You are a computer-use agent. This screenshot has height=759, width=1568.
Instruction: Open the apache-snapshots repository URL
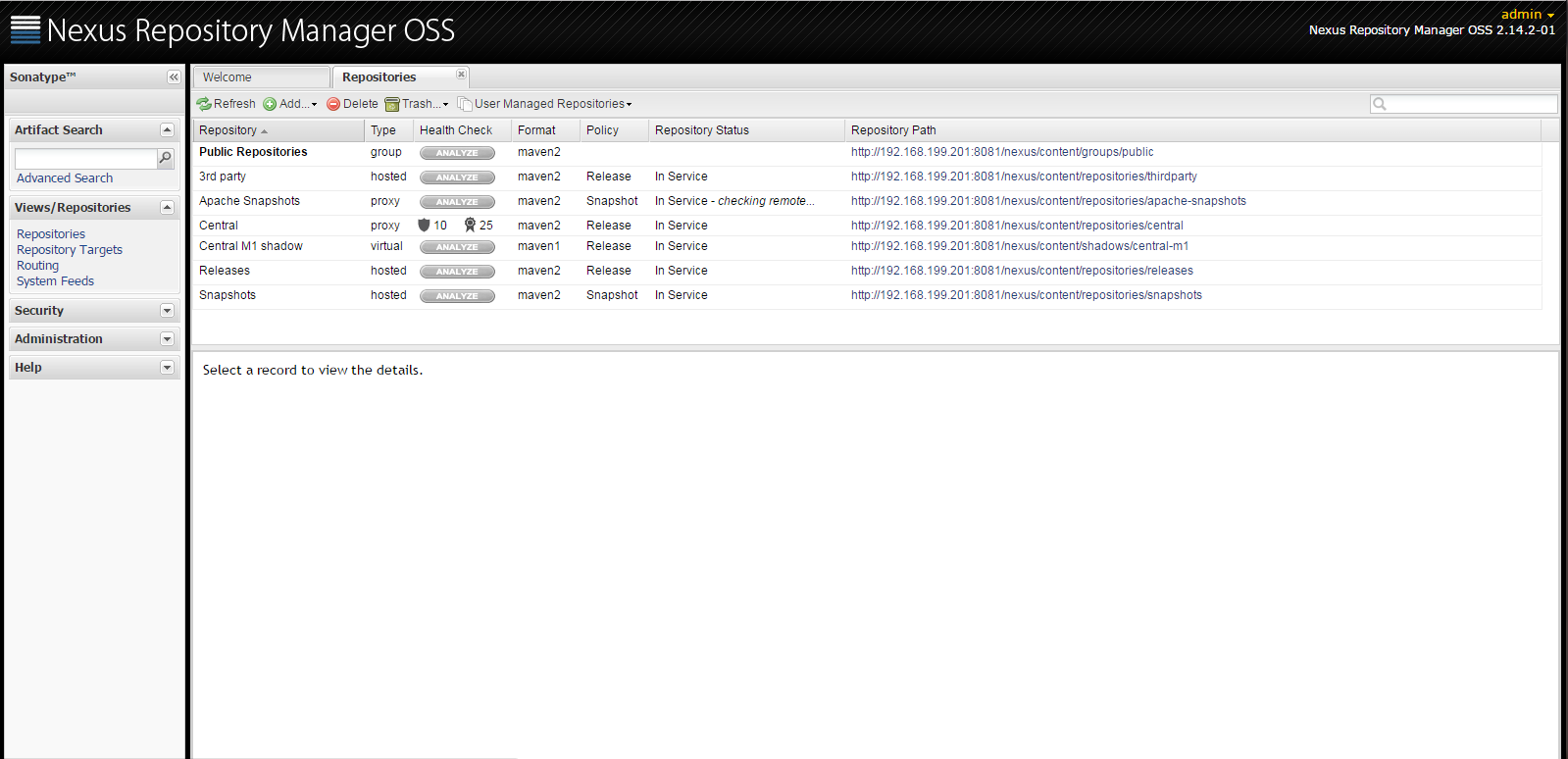pyautogui.click(x=1048, y=201)
